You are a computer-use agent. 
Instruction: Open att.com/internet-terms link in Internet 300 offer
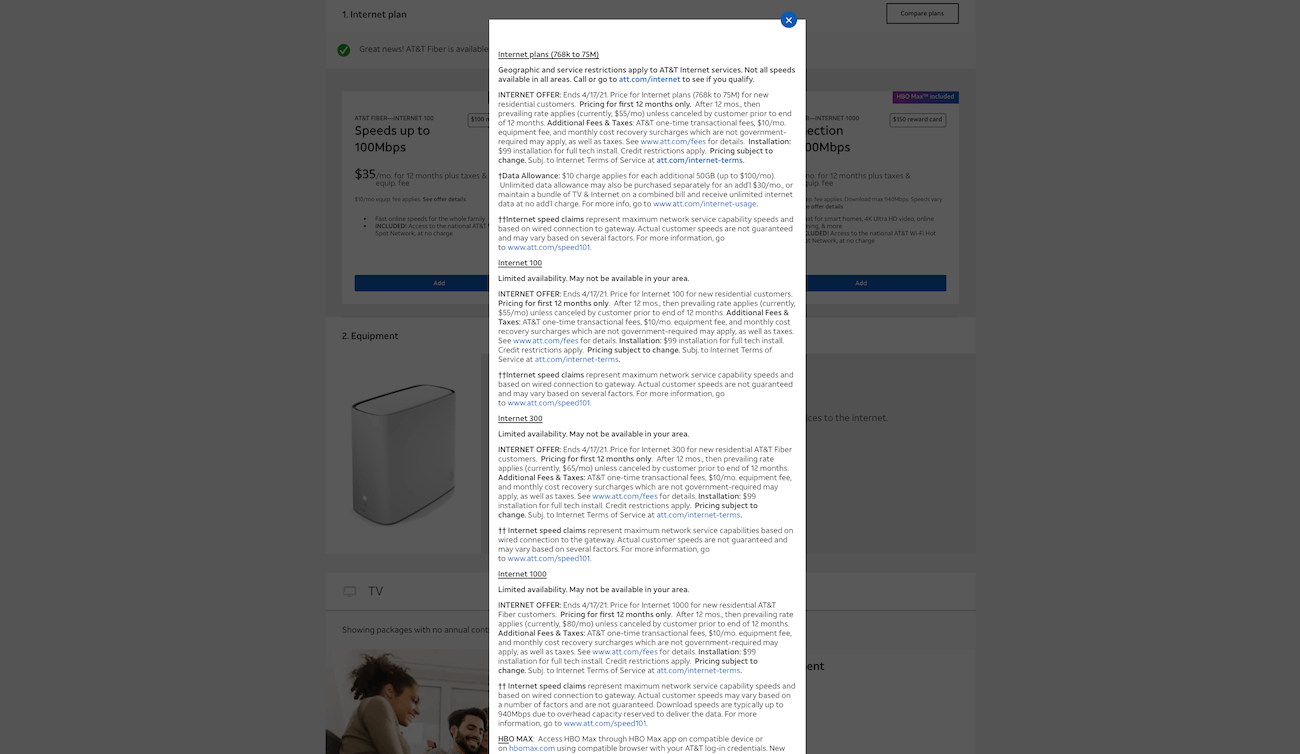pyautogui.click(x=698, y=515)
